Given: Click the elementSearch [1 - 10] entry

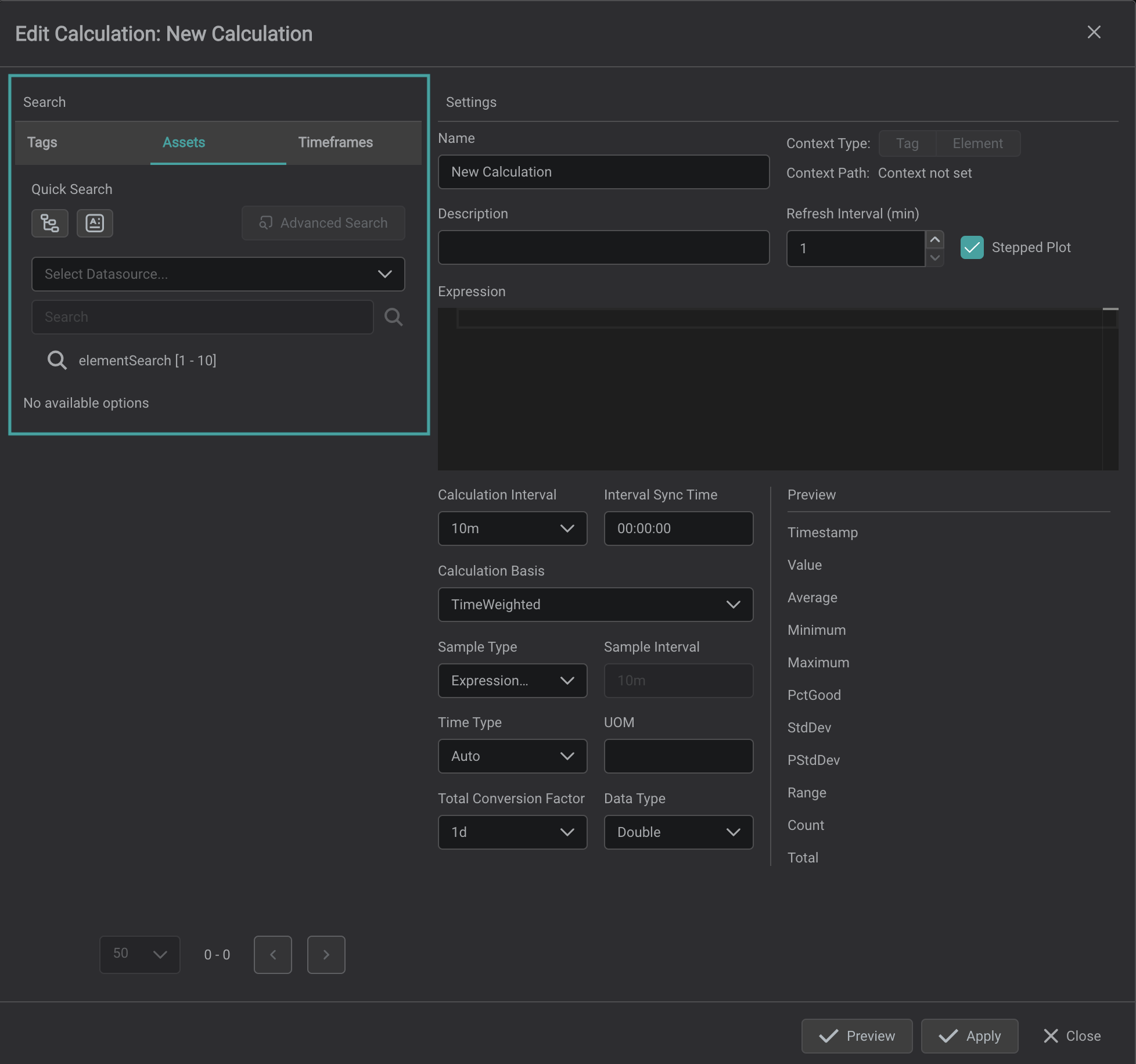Looking at the screenshot, I should (x=148, y=361).
